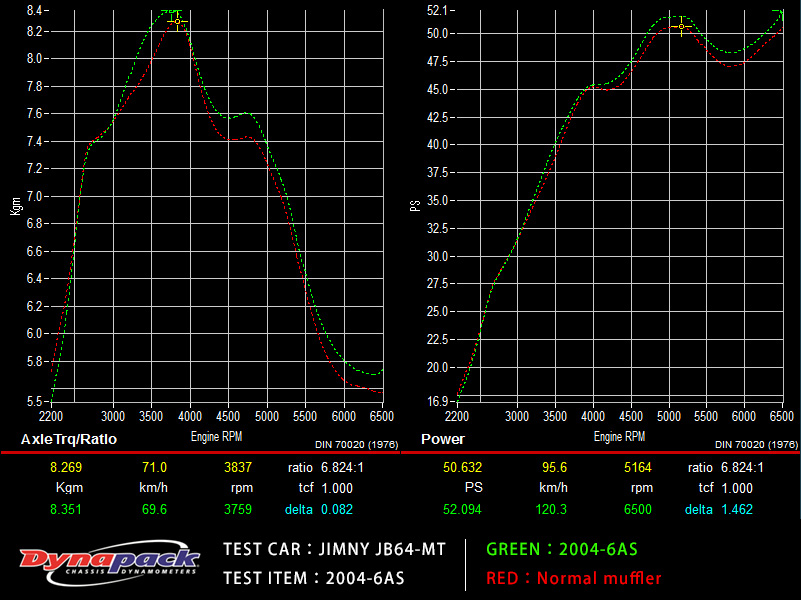Click the yellow 8.269 torque value
Viewport: 801px width, 600px height.
click(x=67, y=467)
